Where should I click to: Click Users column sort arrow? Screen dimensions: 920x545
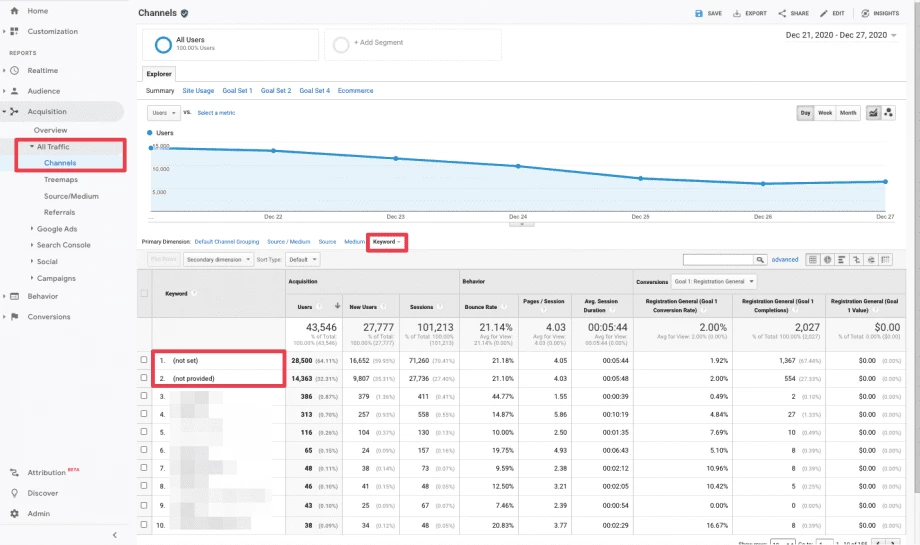point(337,306)
